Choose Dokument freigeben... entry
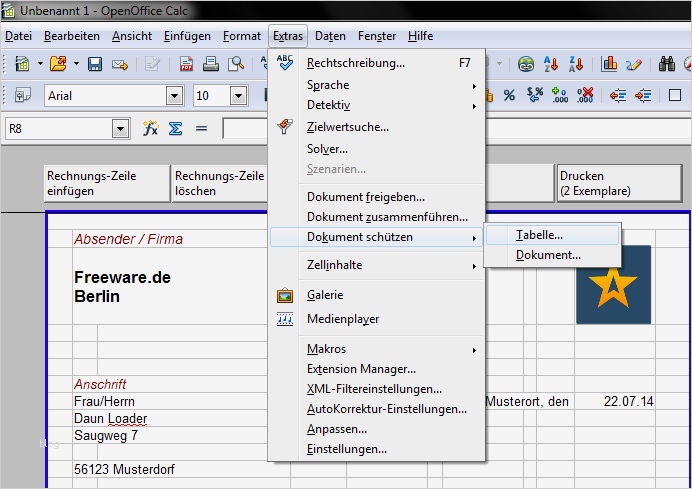 point(377,197)
